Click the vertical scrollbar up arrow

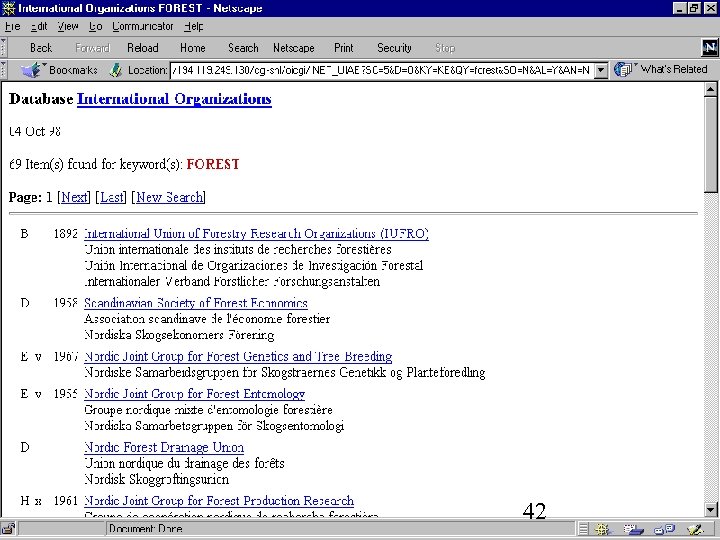pyautogui.click(x=710, y=89)
